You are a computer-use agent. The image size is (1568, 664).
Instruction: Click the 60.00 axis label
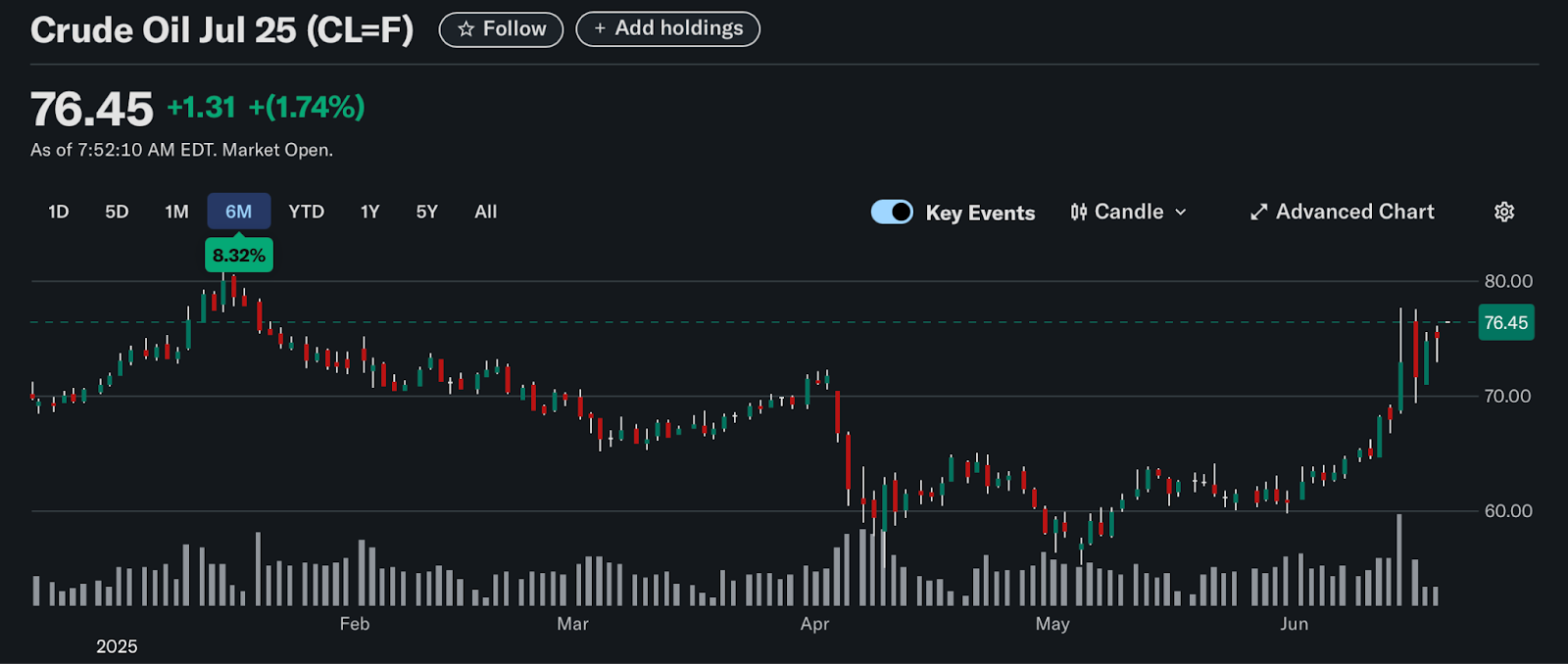point(1508,511)
